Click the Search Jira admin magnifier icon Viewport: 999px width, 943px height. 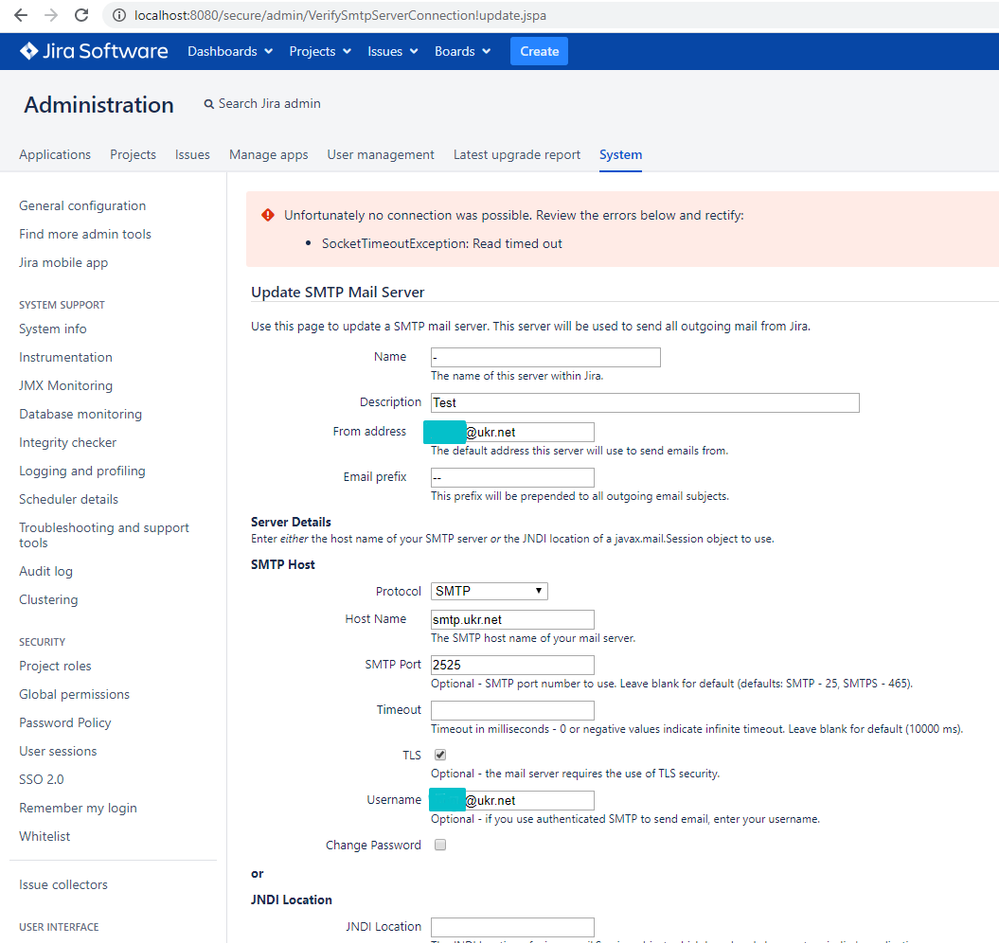[208, 103]
